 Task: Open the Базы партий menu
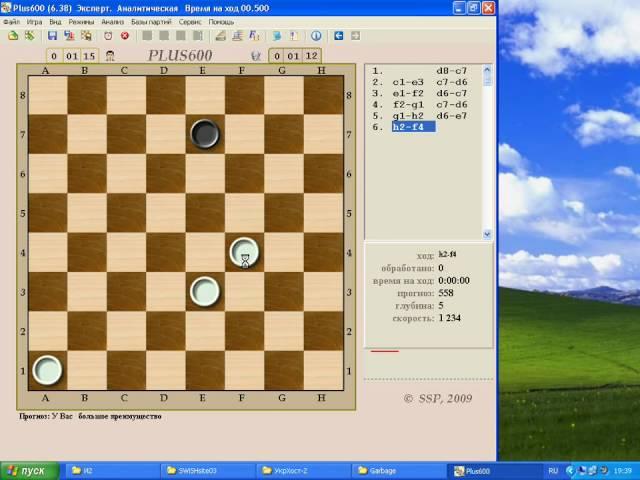coord(151,22)
